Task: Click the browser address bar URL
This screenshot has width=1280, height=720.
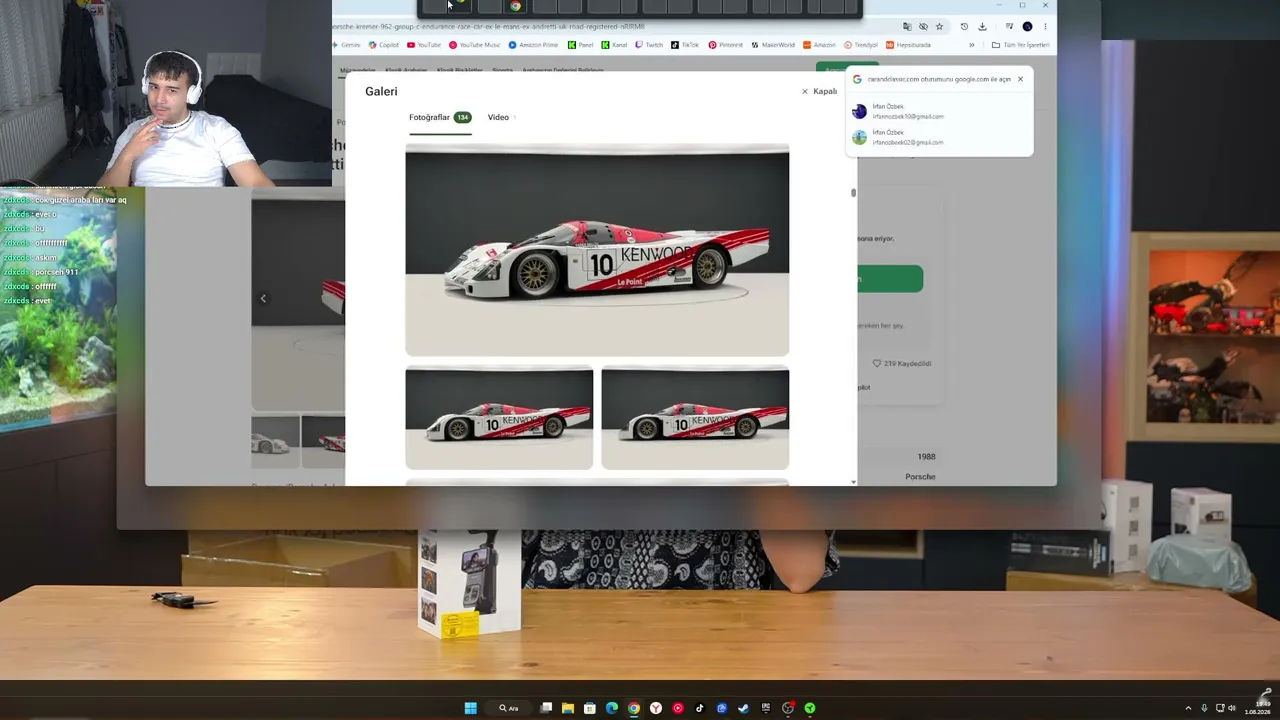Action: click(x=489, y=27)
